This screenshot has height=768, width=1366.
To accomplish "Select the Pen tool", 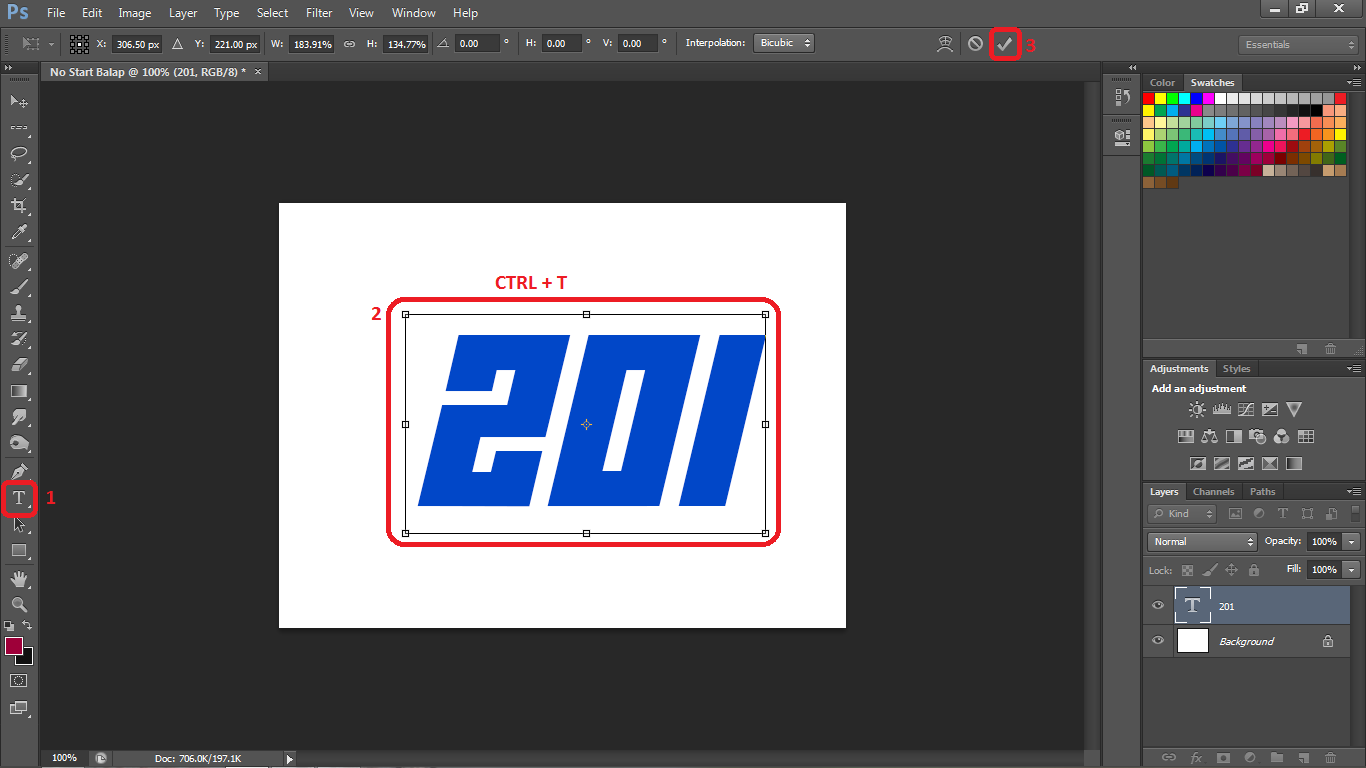I will tap(19, 471).
